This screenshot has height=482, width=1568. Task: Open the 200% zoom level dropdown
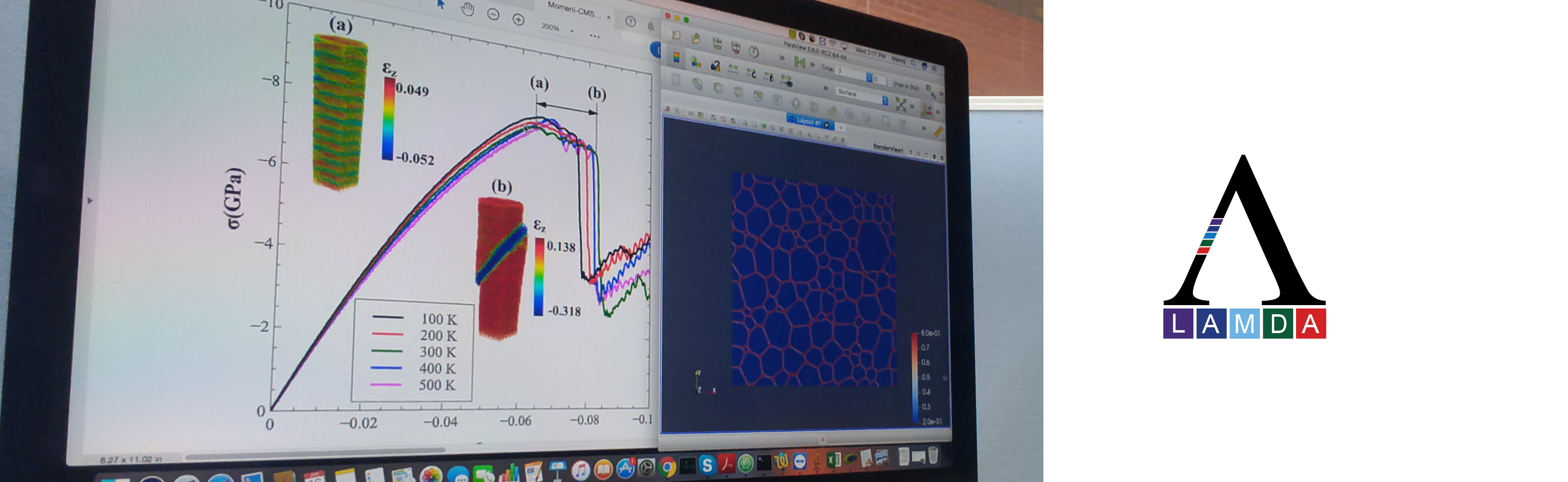tap(571, 30)
